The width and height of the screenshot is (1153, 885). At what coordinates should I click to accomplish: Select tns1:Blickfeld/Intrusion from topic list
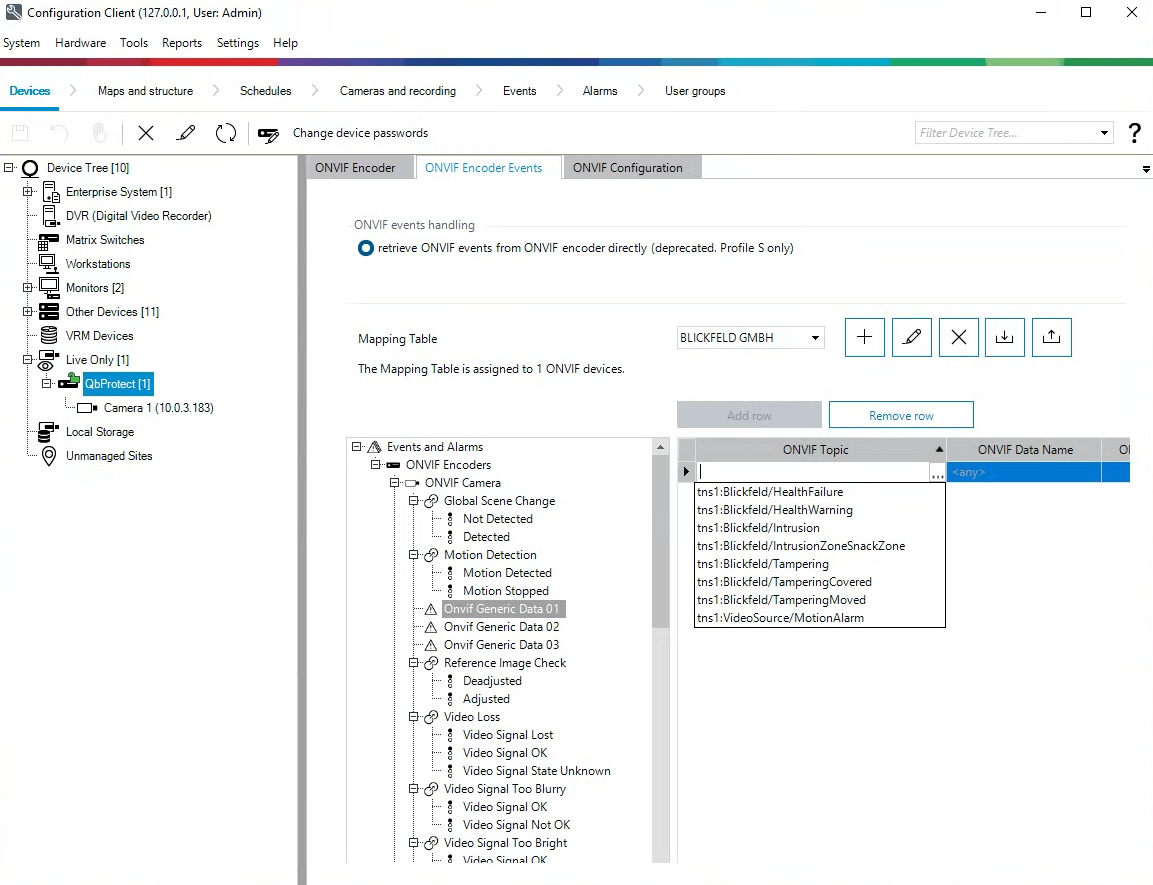[x=758, y=528]
